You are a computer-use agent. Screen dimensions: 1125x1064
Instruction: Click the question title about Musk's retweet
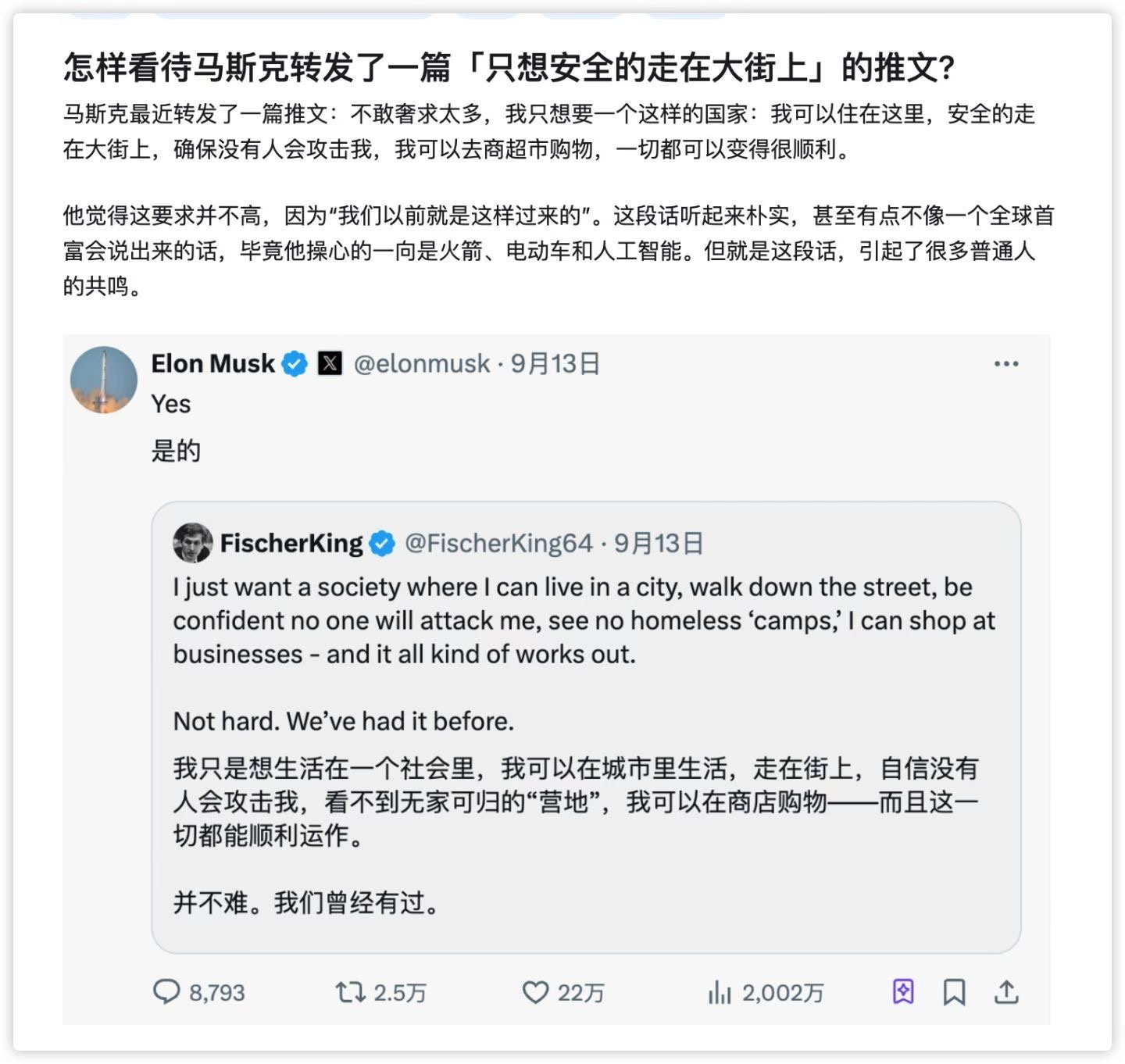(509, 68)
